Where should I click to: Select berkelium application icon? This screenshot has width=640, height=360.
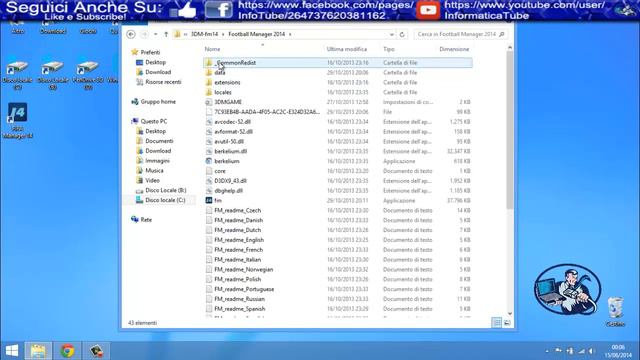pos(209,161)
